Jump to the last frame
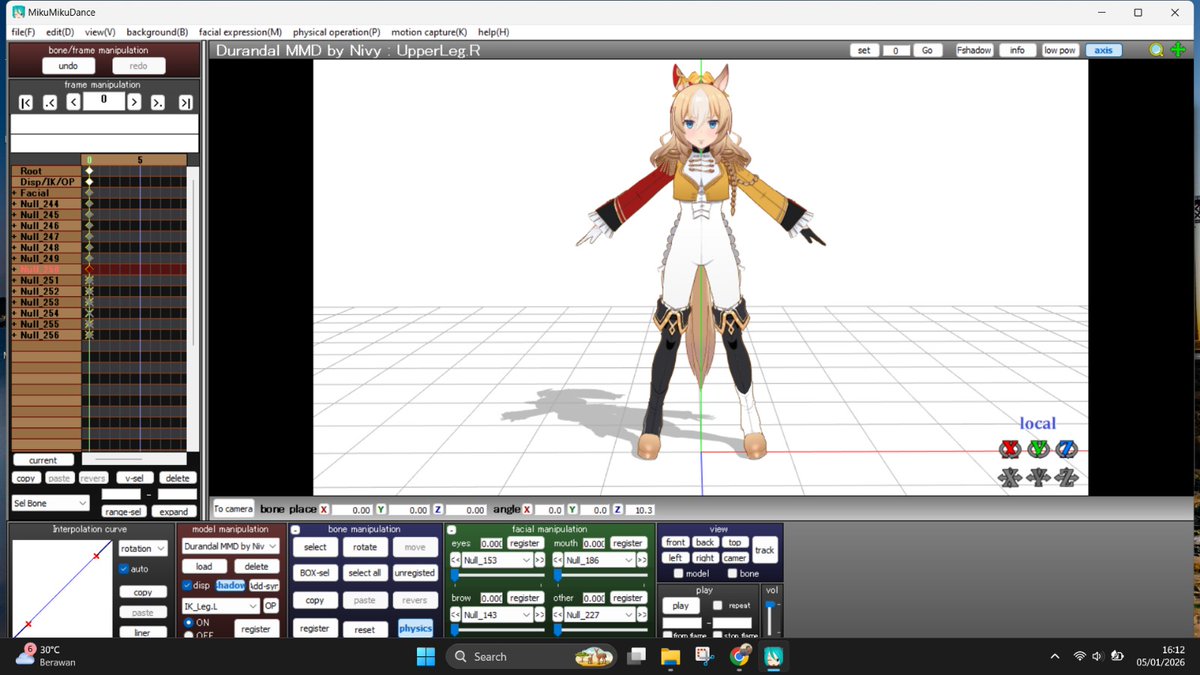1200x675 pixels. tap(186, 102)
